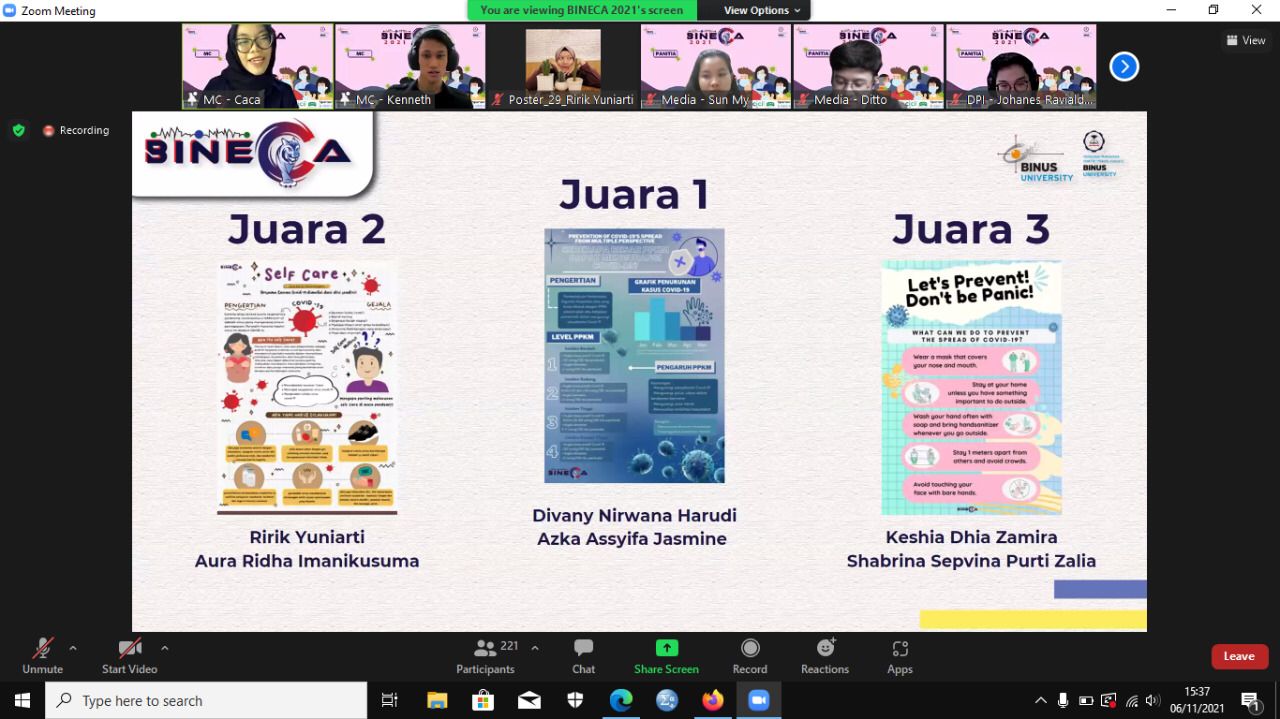Open the View Options dropdown
The width and height of the screenshot is (1280, 719).
pos(755,10)
